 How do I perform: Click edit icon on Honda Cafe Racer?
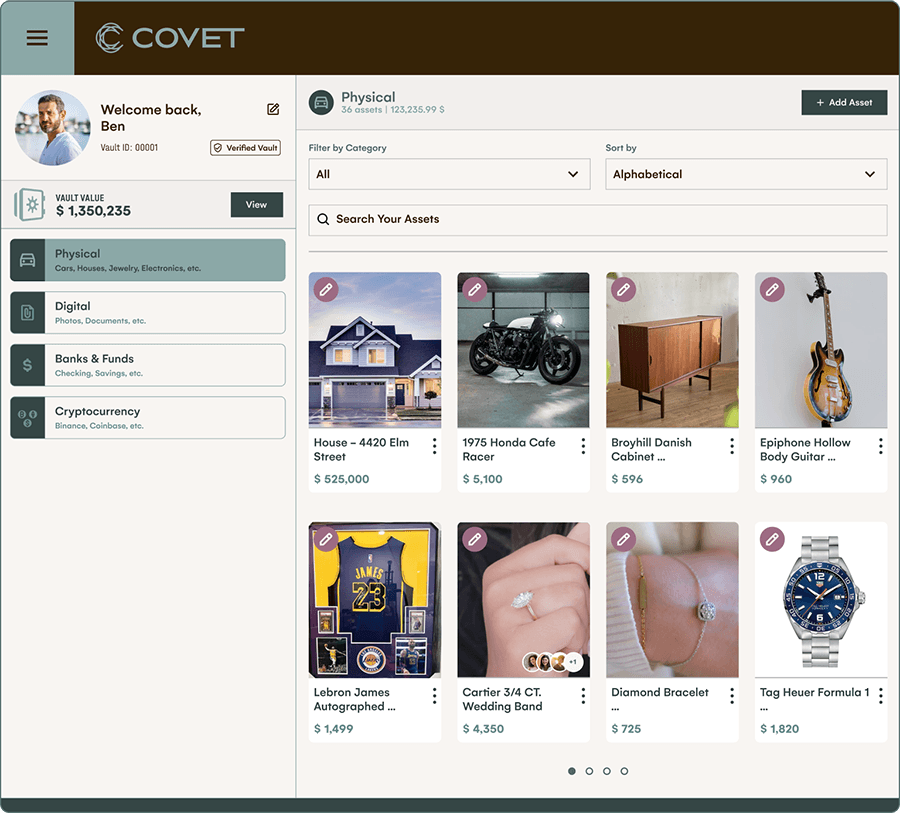click(x=474, y=290)
